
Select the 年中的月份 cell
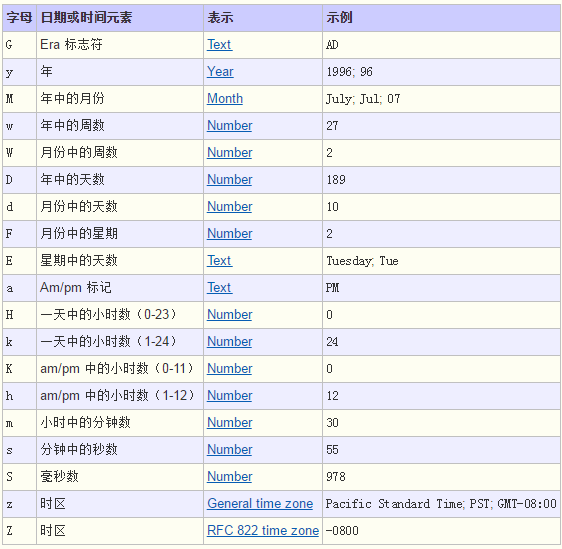coord(120,99)
